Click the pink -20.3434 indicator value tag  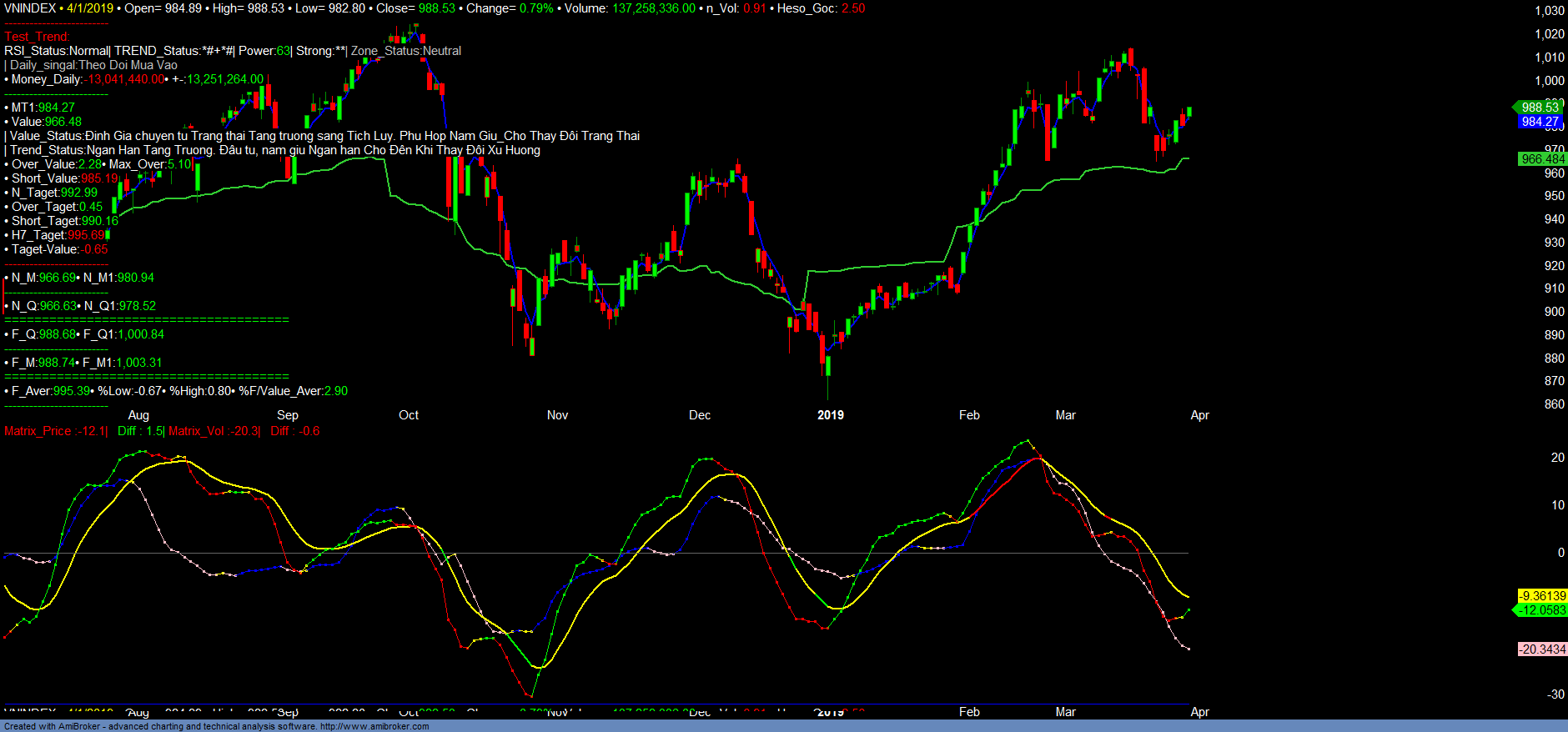tap(1542, 649)
